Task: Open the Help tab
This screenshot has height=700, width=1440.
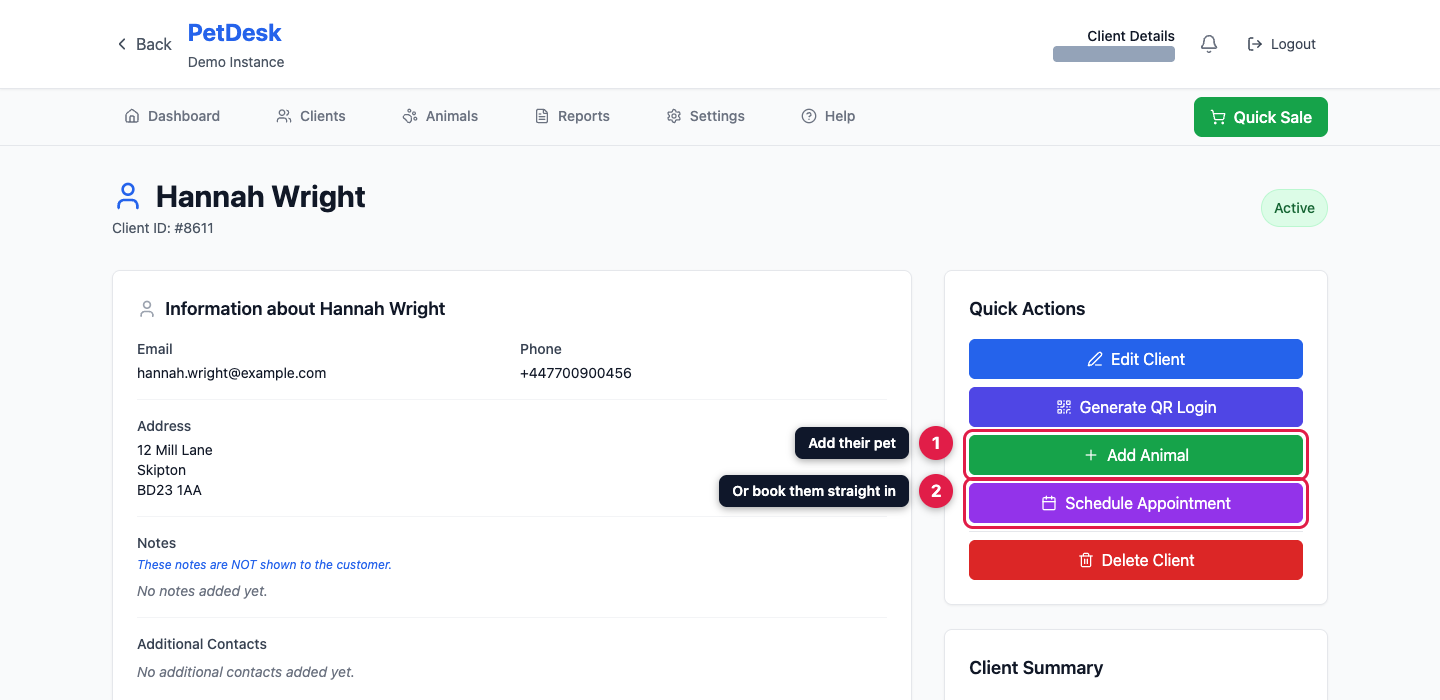Action: [828, 116]
